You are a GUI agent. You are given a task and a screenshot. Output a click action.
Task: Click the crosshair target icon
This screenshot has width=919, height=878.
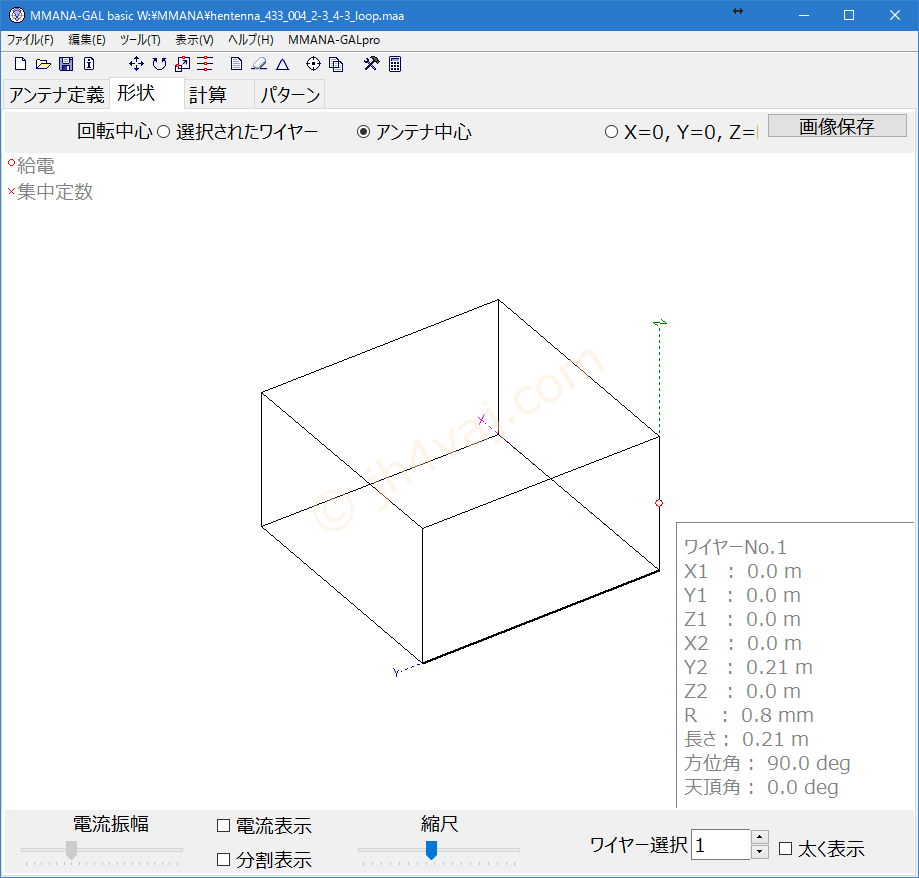(314, 64)
